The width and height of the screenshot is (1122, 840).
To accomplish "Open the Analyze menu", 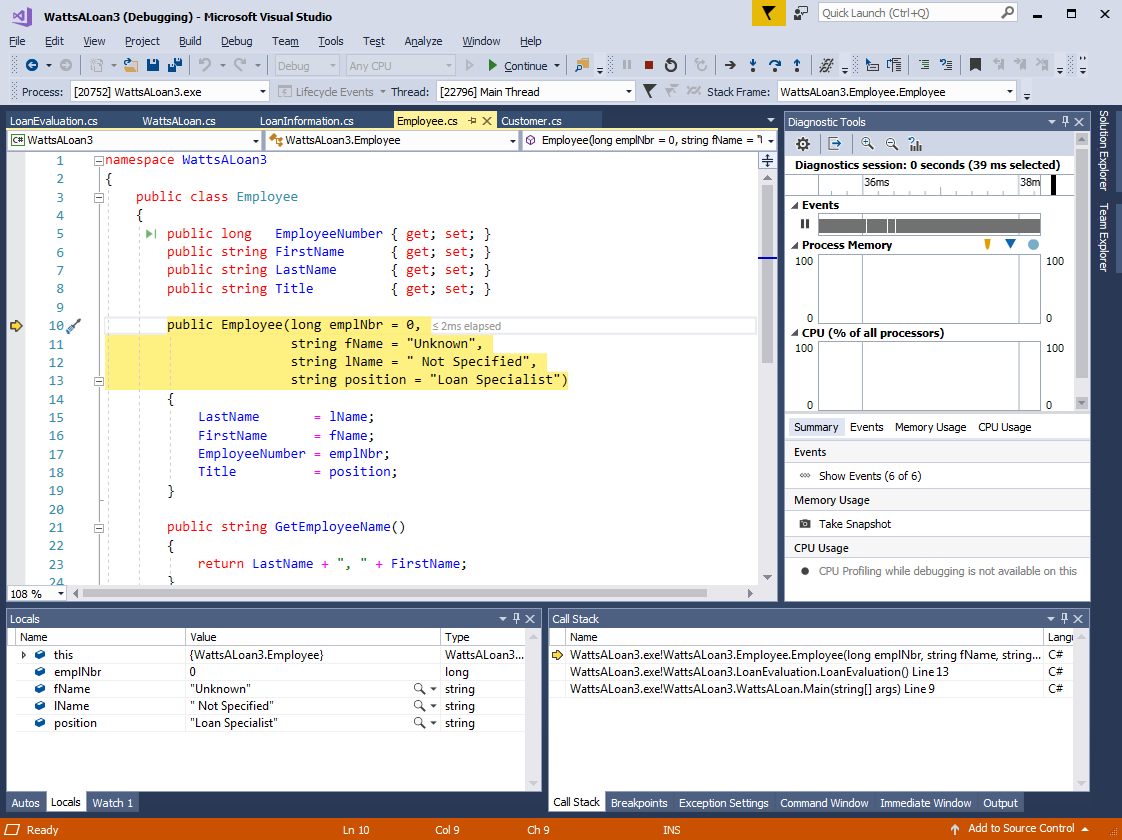I will coord(423,41).
